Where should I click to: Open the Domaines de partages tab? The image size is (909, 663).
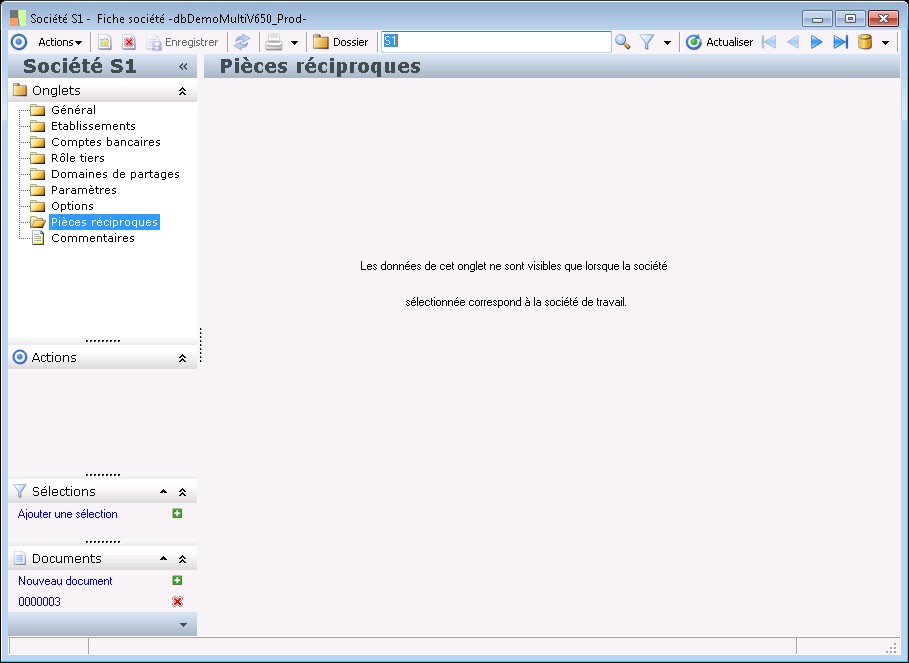point(115,174)
